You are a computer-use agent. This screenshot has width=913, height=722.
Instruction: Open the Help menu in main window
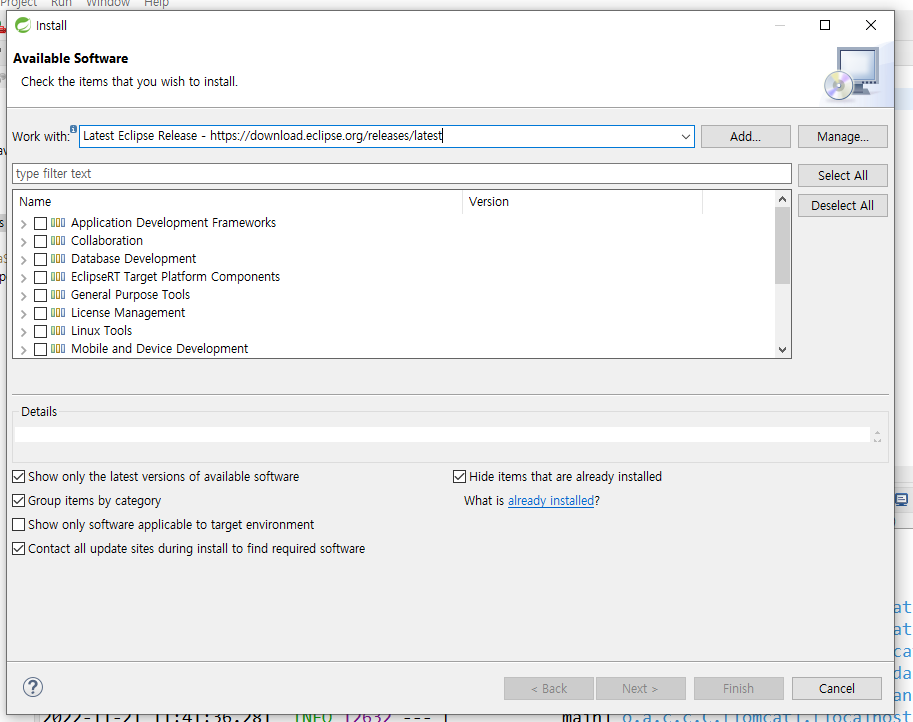coord(156,3)
